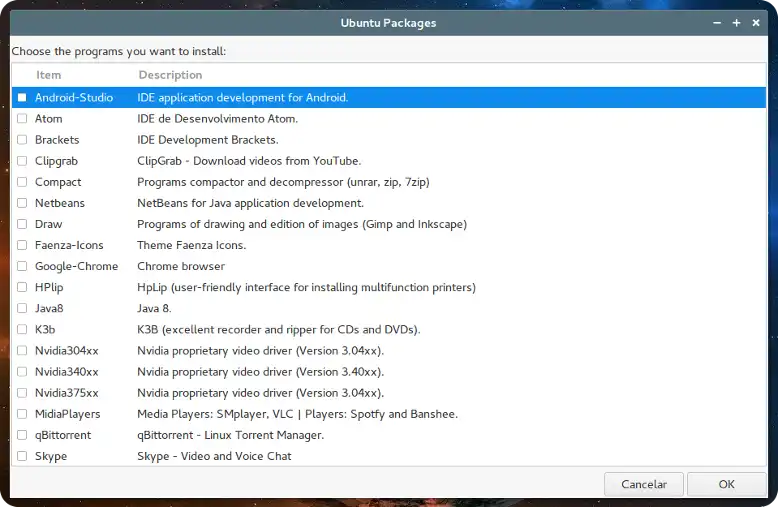Close the Ubuntu Packages window
This screenshot has width=778, height=507.
coord(756,23)
